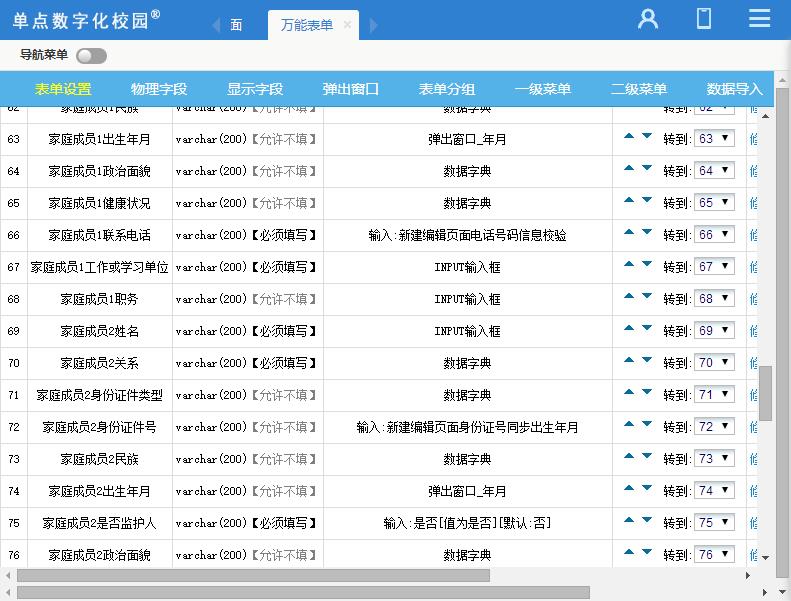Click the 修改 link in row 67
Screen dimensions: 791x601
point(753,267)
